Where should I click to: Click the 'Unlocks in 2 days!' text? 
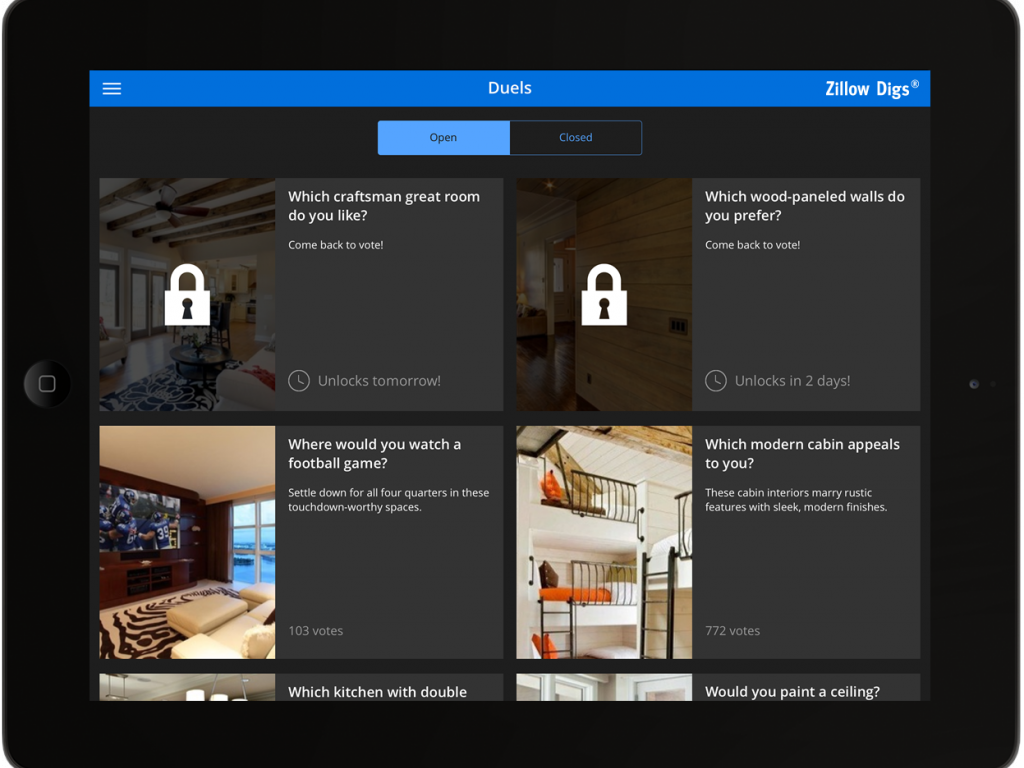(792, 381)
